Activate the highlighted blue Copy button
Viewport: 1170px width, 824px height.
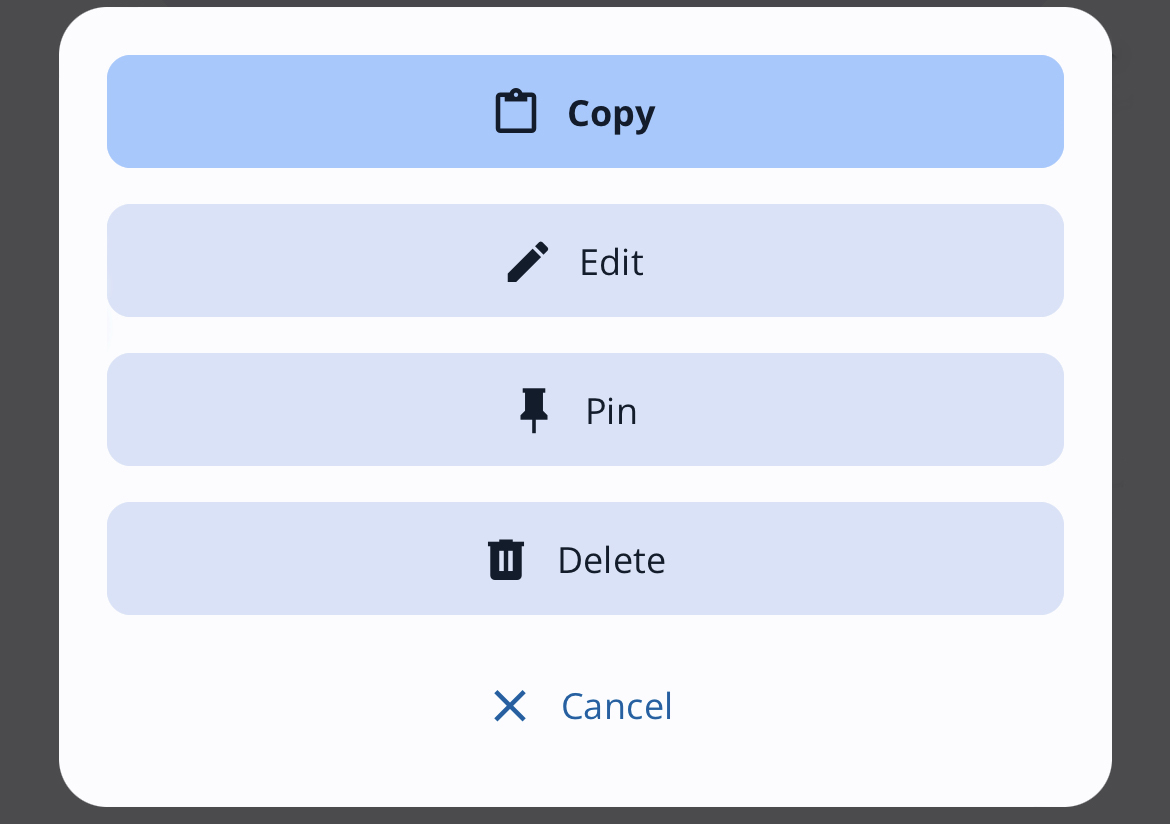coord(585,111)
